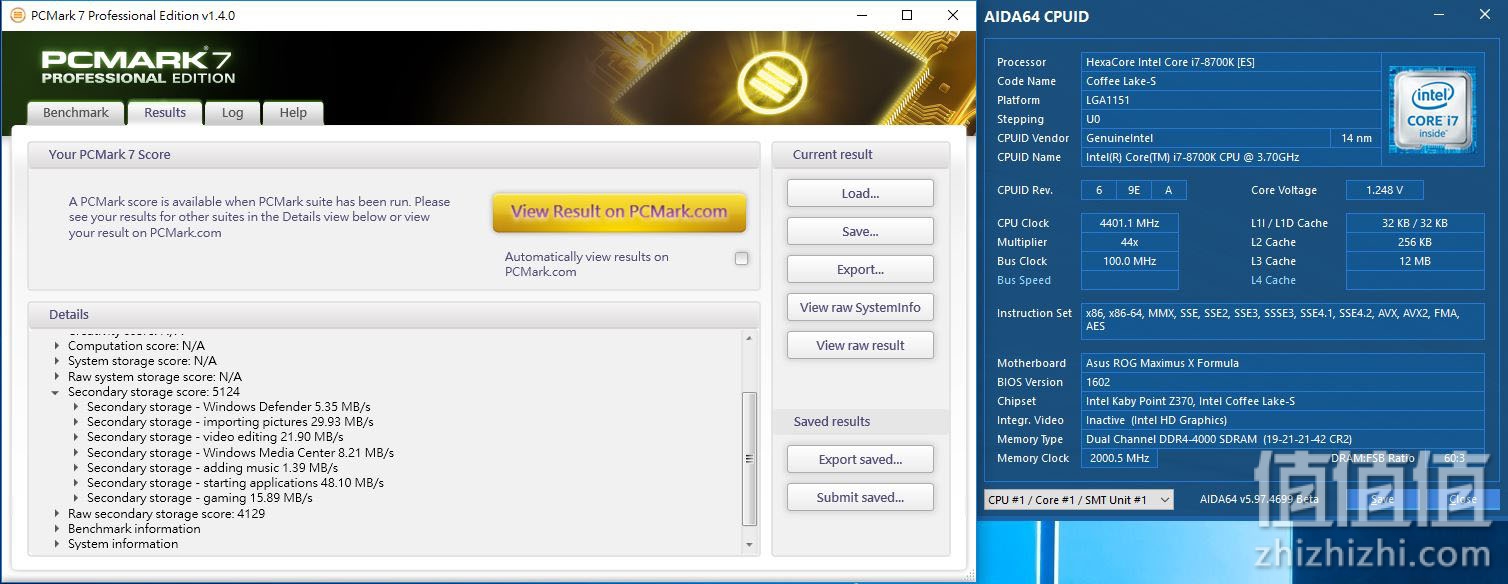Expand the Benchmark information node

pyautogui.click(x=58, y=529)
